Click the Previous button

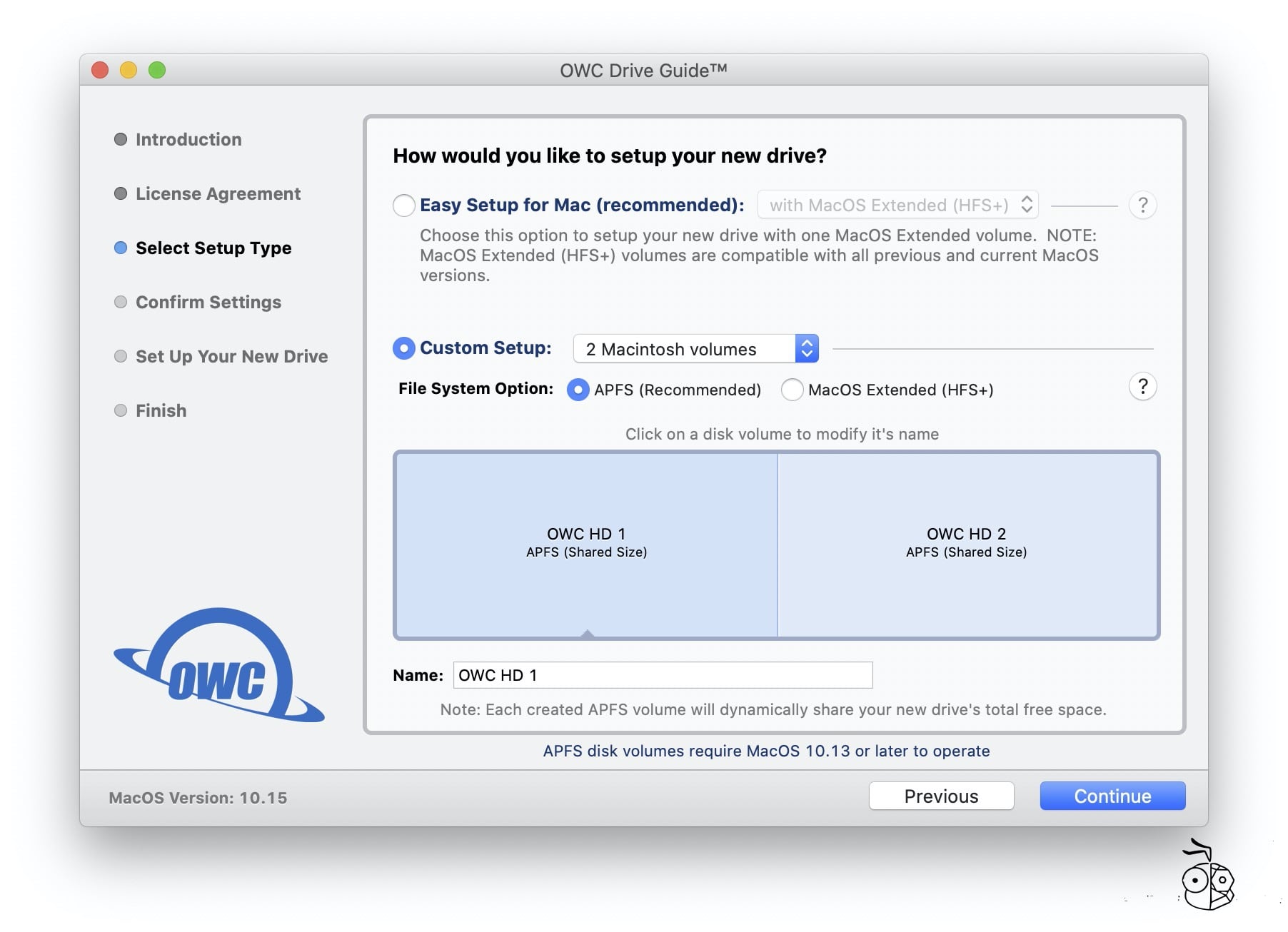[941, 796]
